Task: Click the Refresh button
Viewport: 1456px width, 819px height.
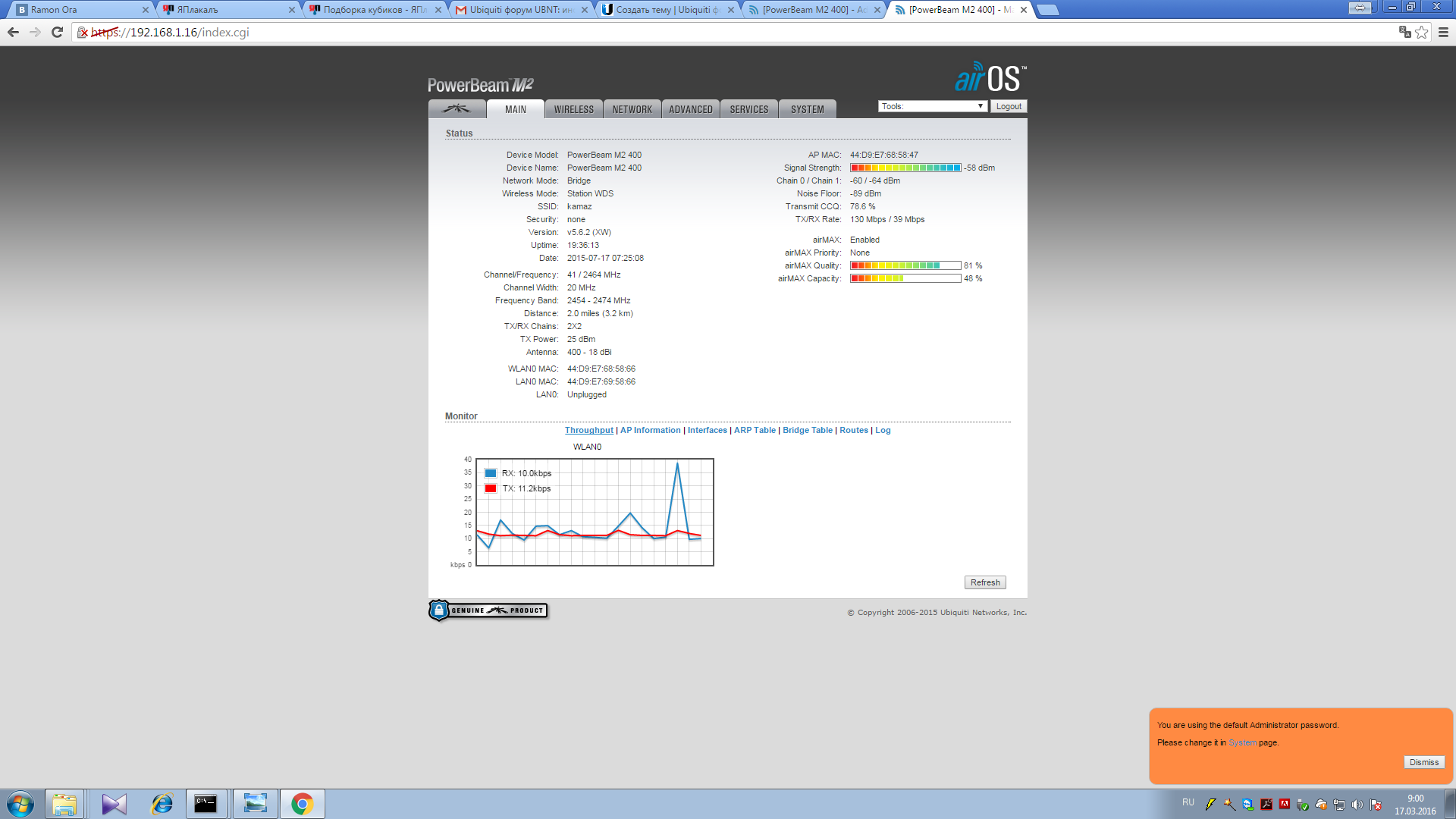Action: click(x=984, y=582)
